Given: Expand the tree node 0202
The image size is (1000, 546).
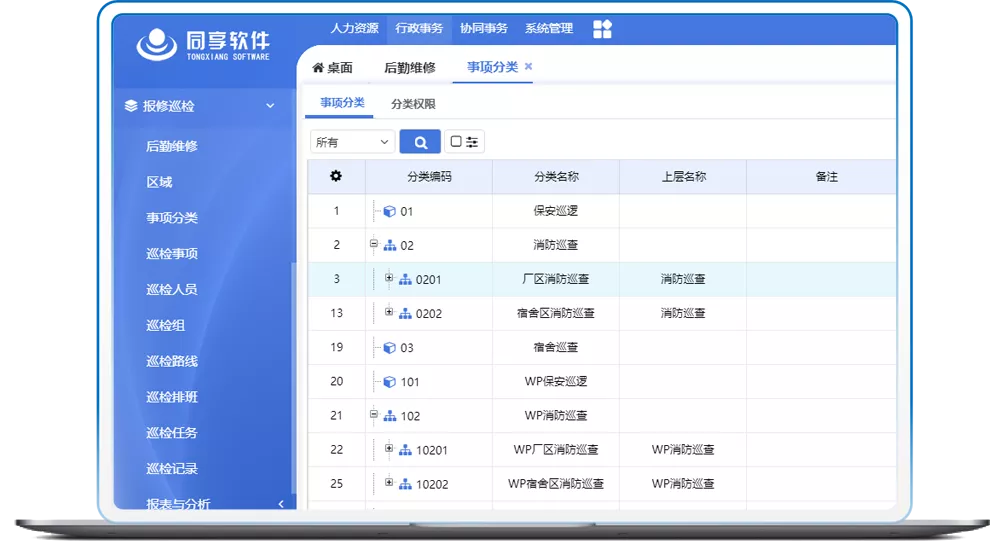Looking at the screenshot, I should 389,312.
